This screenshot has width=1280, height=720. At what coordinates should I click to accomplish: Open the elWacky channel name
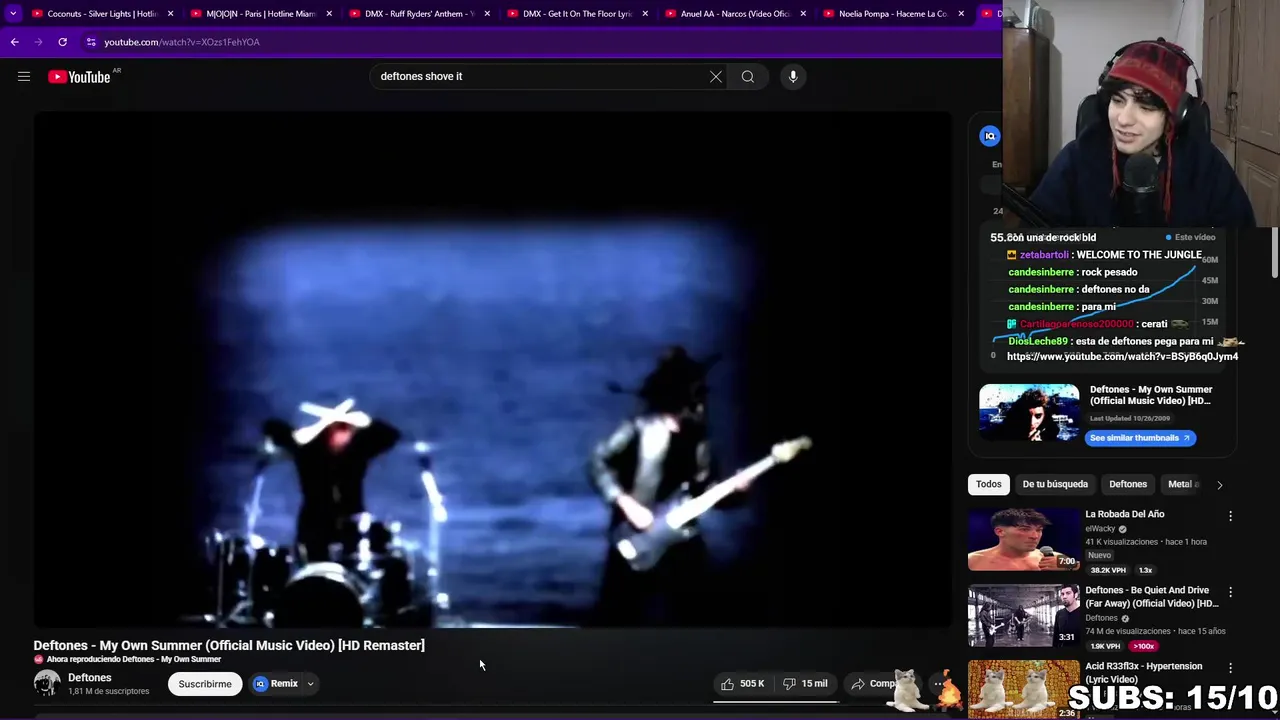click(x=1100, y=529)
